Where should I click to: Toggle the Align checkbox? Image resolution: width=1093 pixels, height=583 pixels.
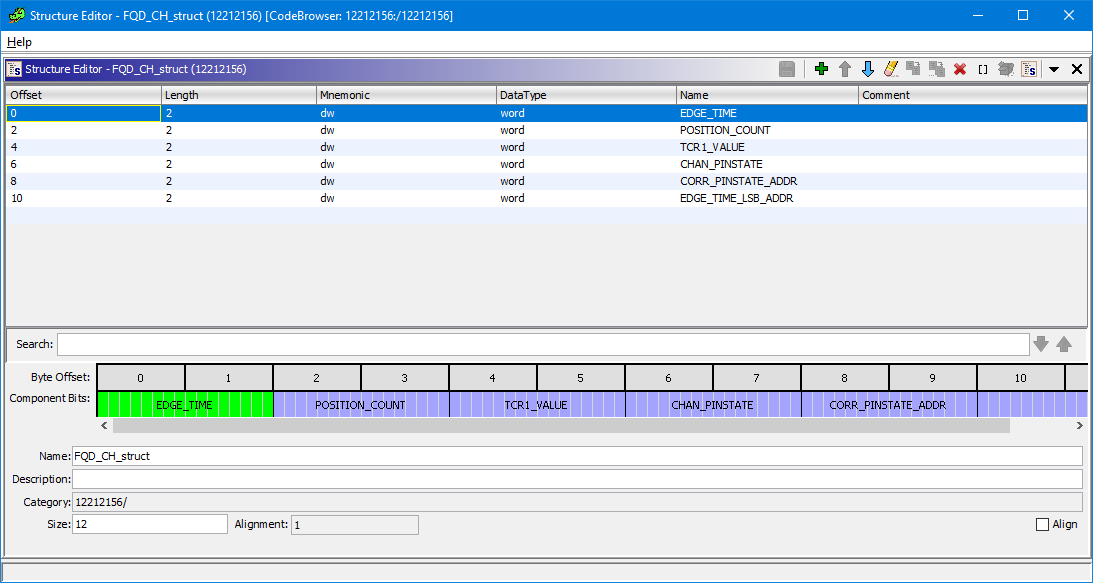(1041, 524)
